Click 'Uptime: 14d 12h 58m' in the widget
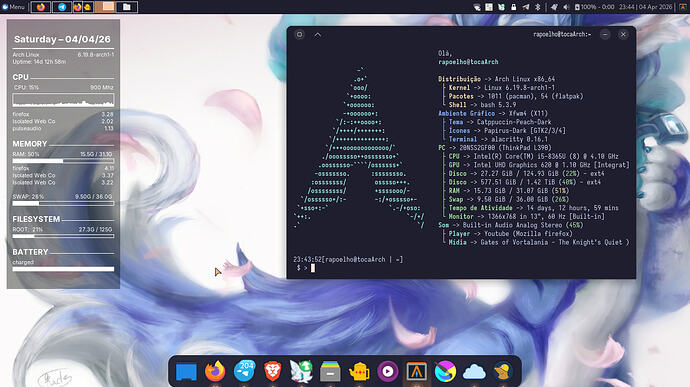 [39, 62]
